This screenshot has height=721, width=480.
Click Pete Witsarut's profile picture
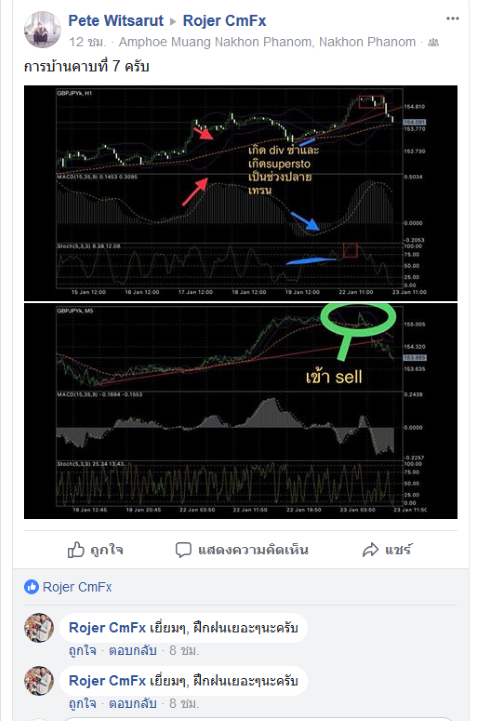coord(42,30)
